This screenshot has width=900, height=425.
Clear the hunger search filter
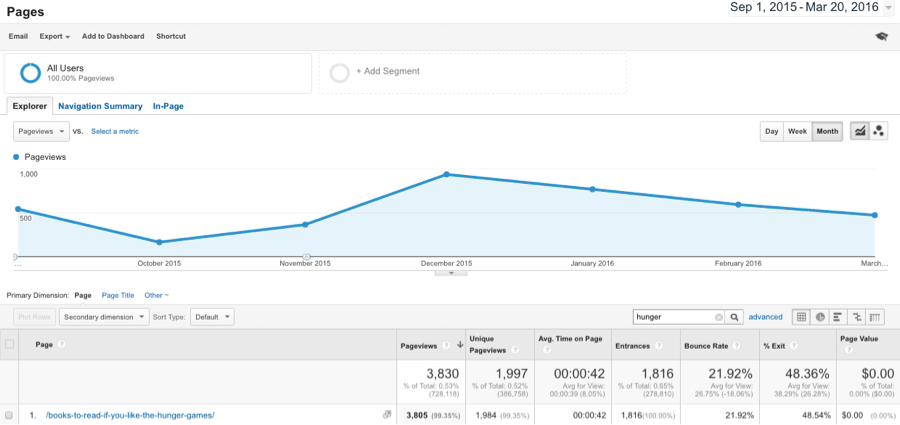click(719, 317)
